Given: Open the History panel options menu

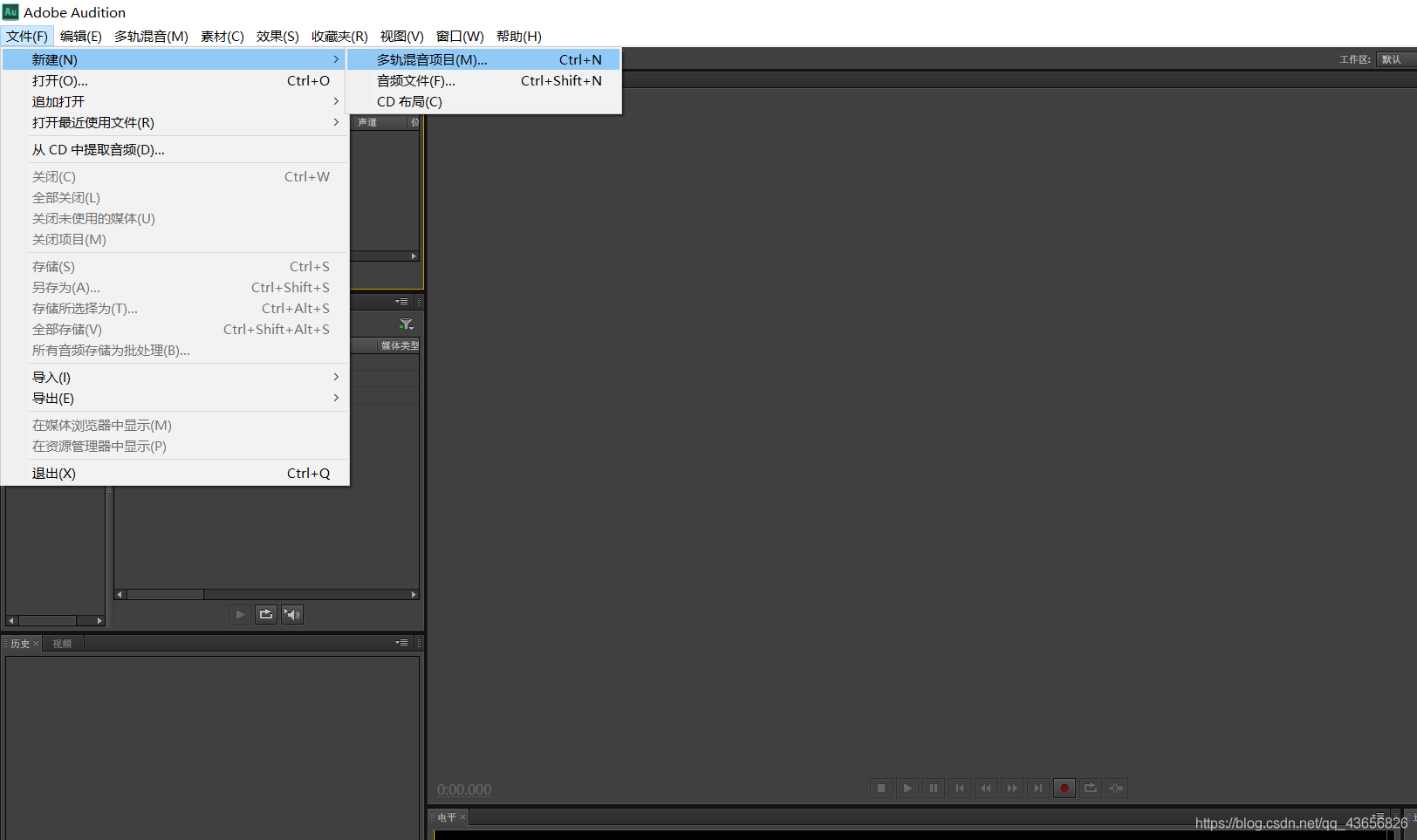Looking at the screenshot, I should (401, 643).
